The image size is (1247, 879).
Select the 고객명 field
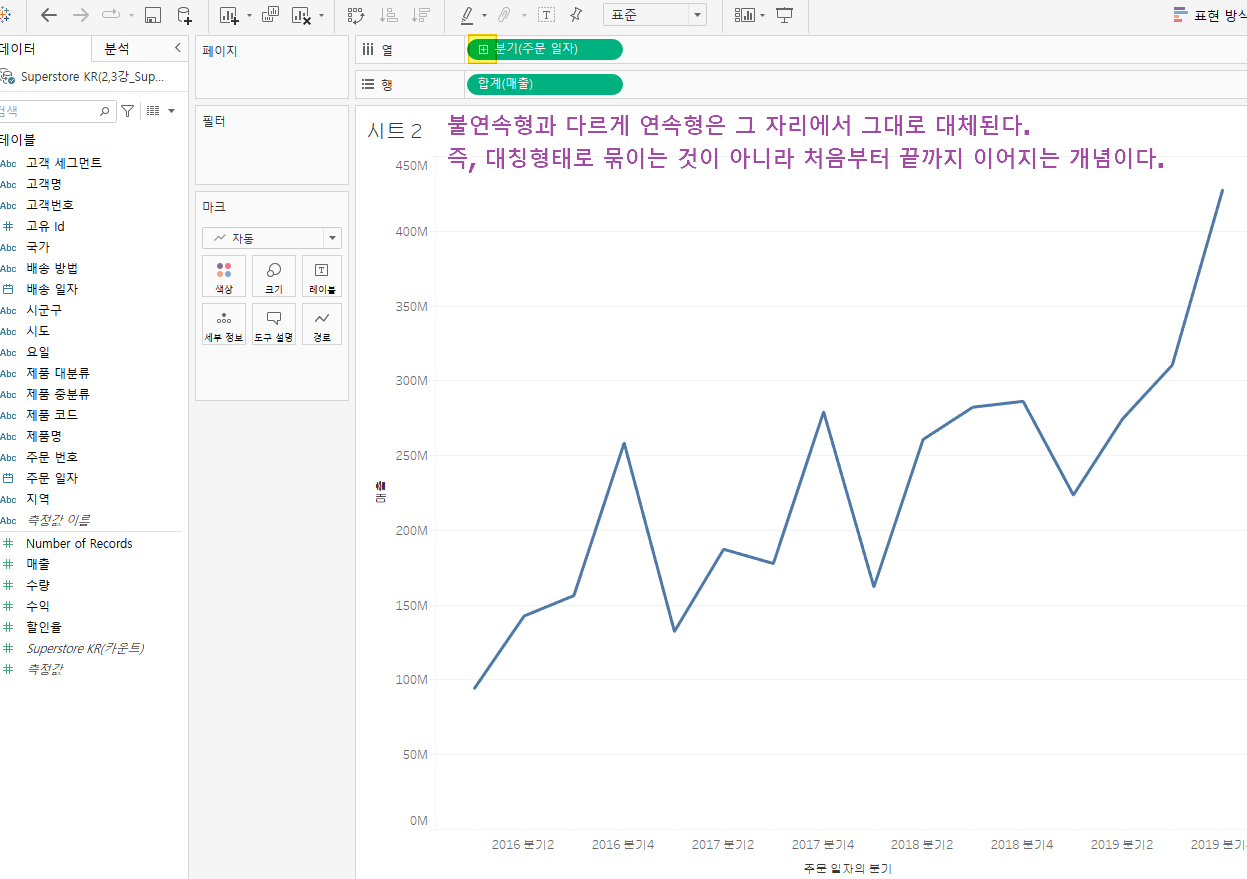(x=44, y=184)
